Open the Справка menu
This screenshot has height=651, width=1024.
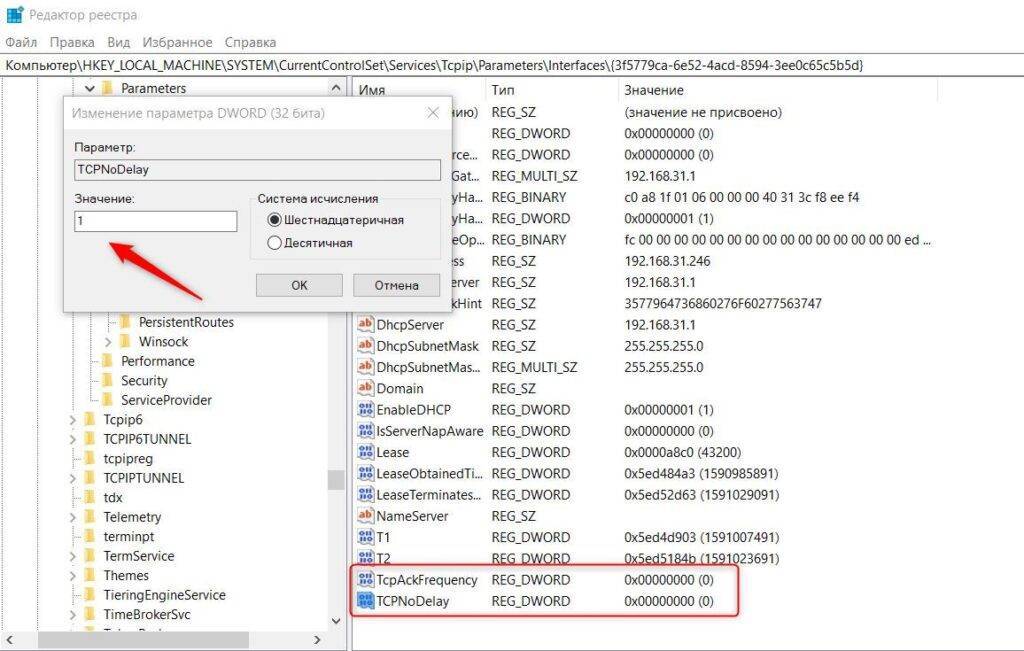pyautogui.click(x=250, y=42)
